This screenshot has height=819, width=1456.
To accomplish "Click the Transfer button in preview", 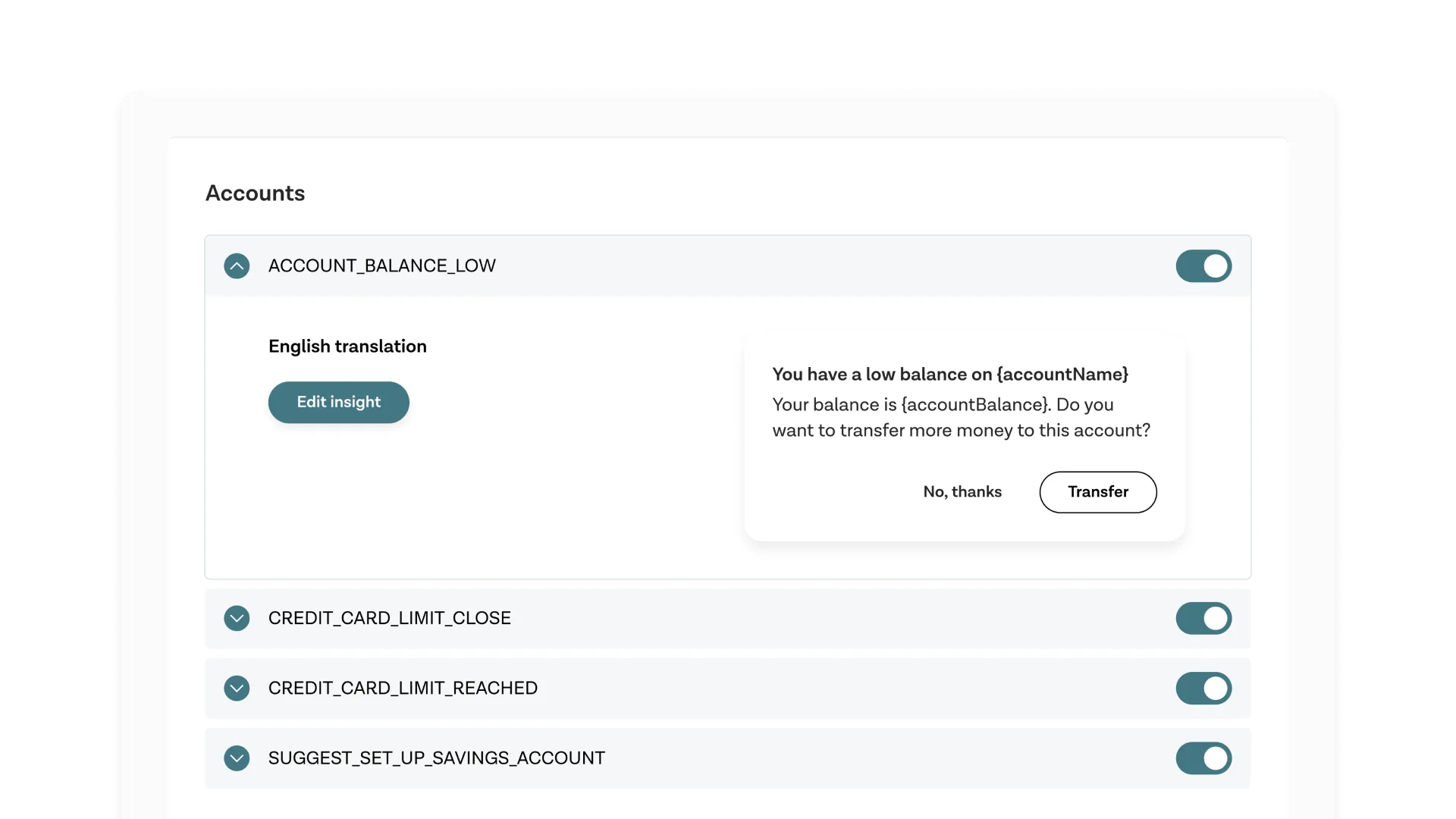I will [1097, 492].
